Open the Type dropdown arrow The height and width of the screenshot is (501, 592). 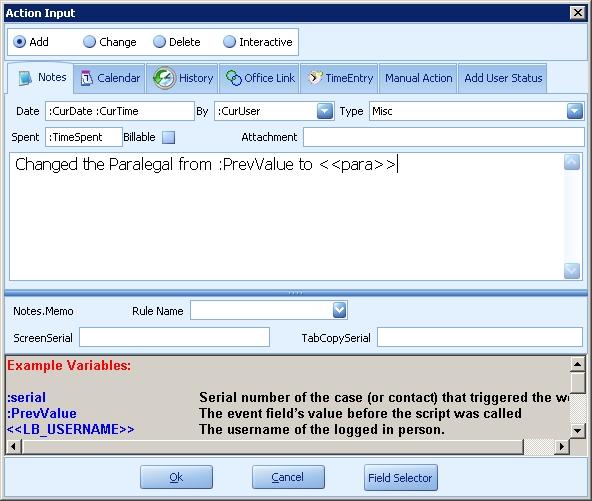tap(575, 111)
